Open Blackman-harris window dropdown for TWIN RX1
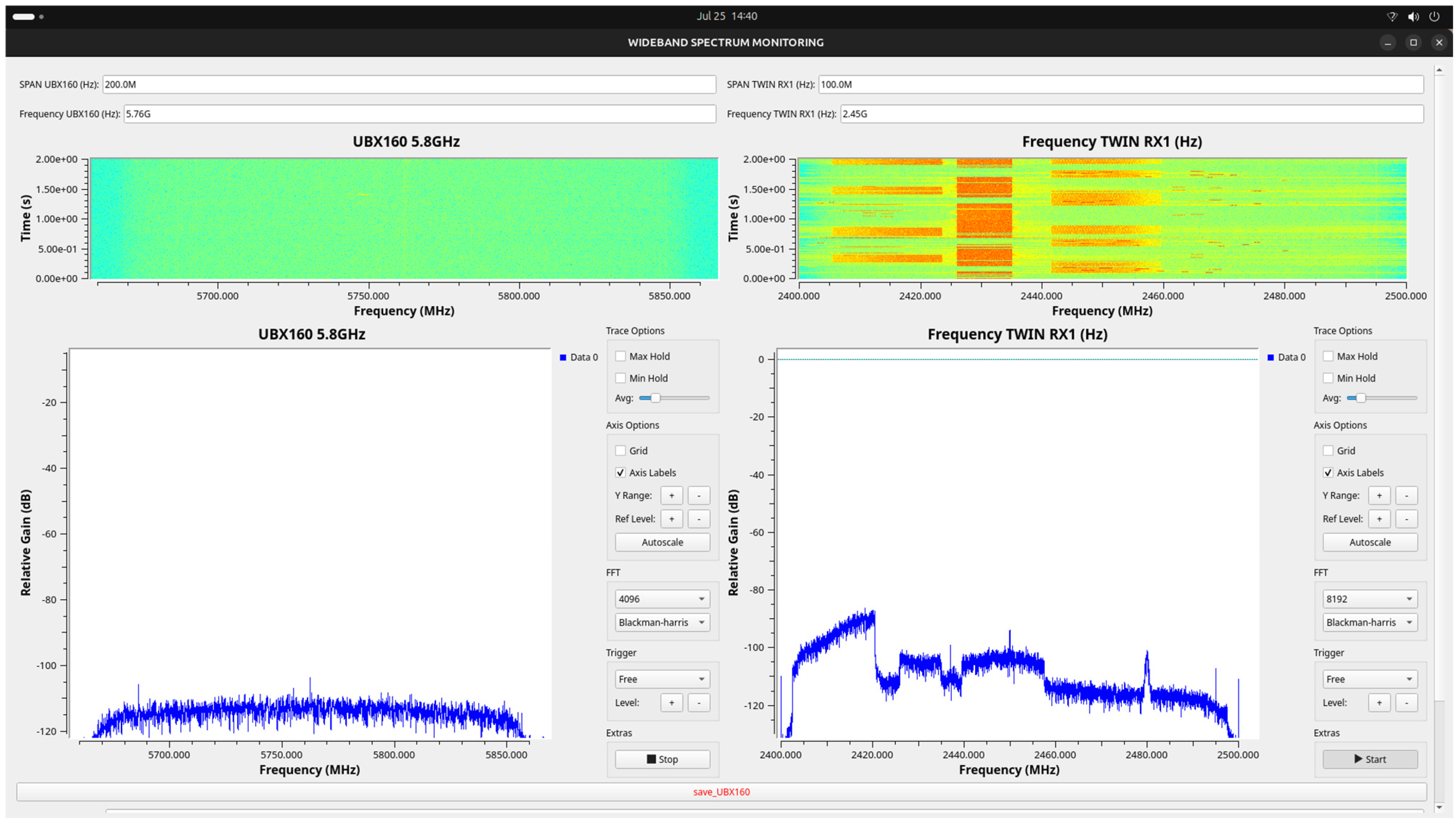Viewport: 1456px width, 823px height. (x=1370, y=622)
